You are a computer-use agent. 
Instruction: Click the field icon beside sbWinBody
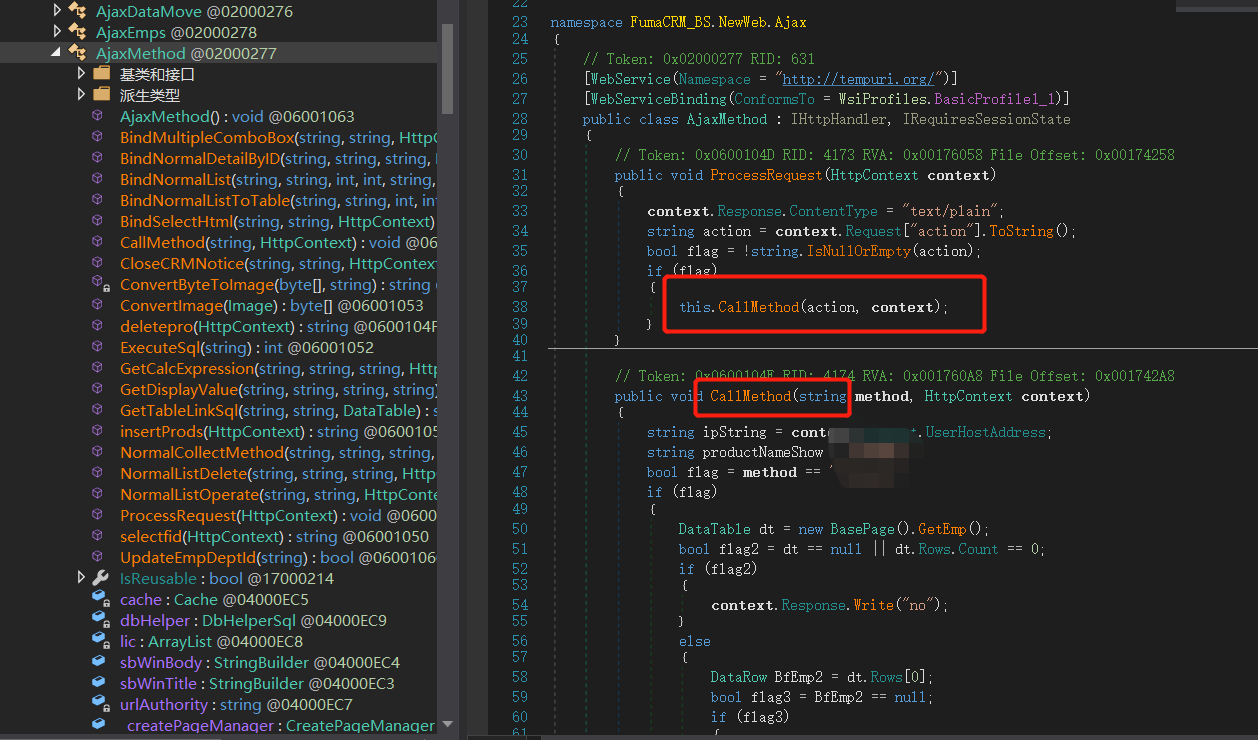(x=98, y=662)
